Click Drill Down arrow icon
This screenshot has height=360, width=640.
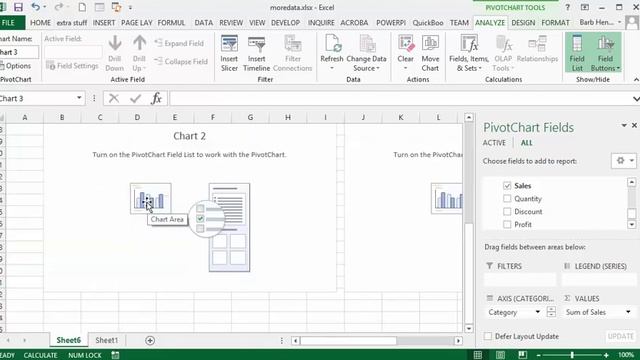[x=115, y=43]
